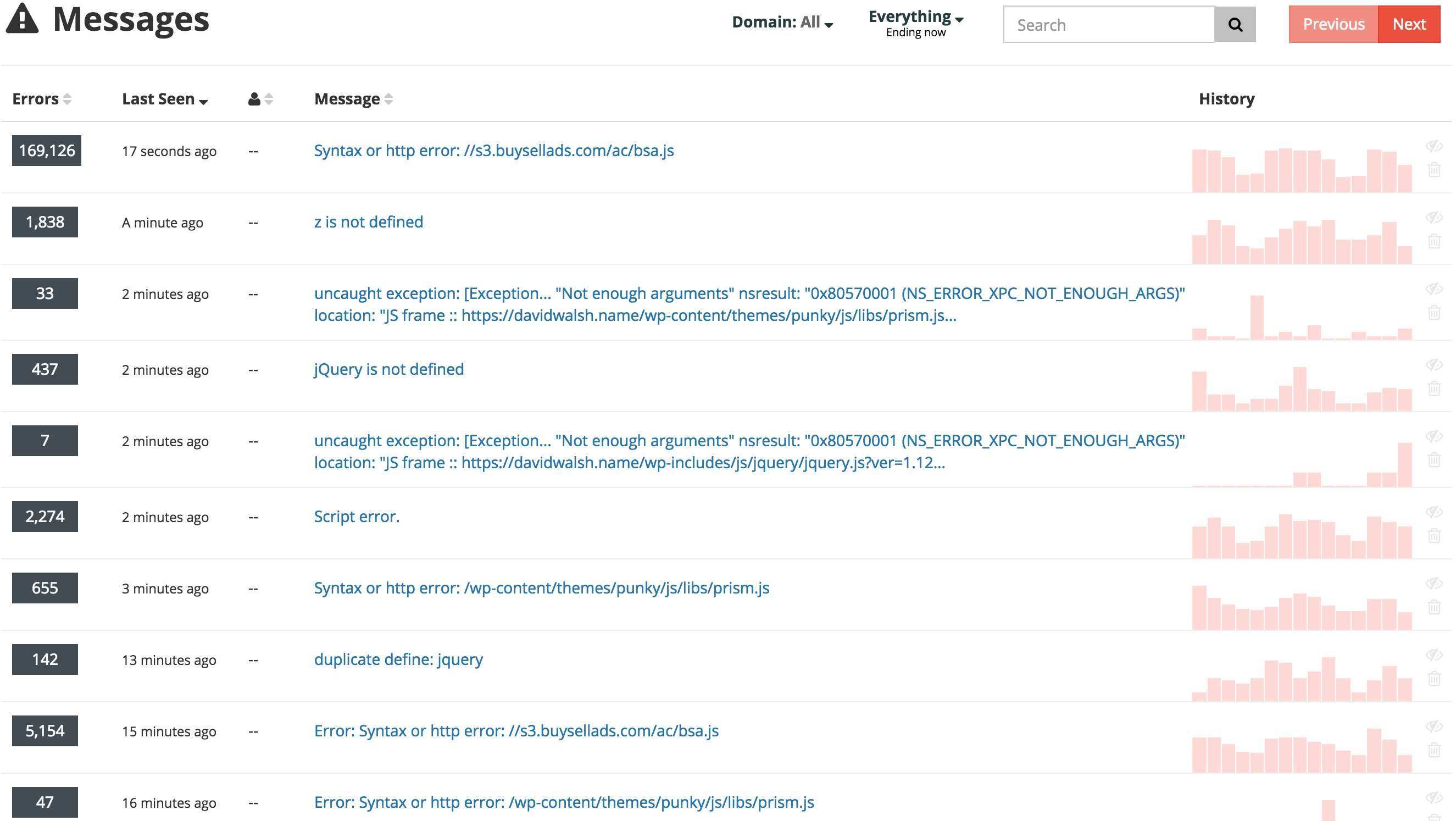Screen dimensions: 1456x821
Task: Open prism.js uncaught exception message
Action: click(749, 304)
